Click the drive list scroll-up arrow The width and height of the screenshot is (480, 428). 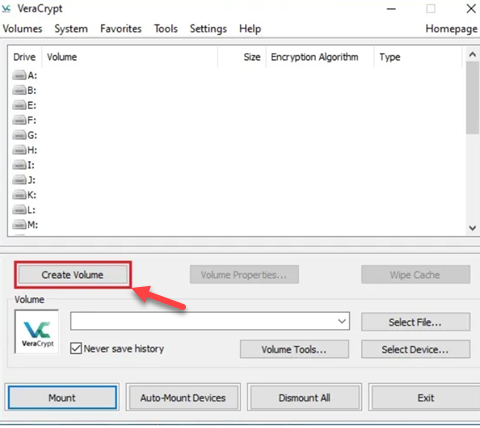472,54
